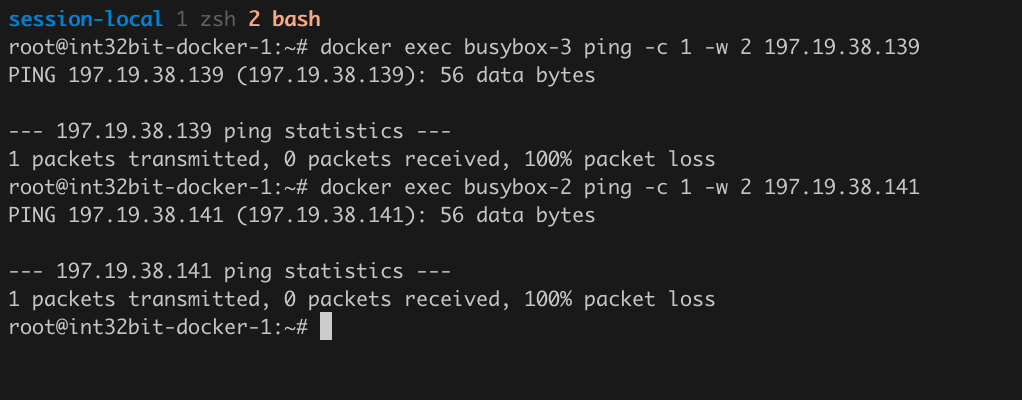The width and height of the screenshot is (1022, 400).
Task: Click the PING 197.19.38.141 output line
Action: 302,216
